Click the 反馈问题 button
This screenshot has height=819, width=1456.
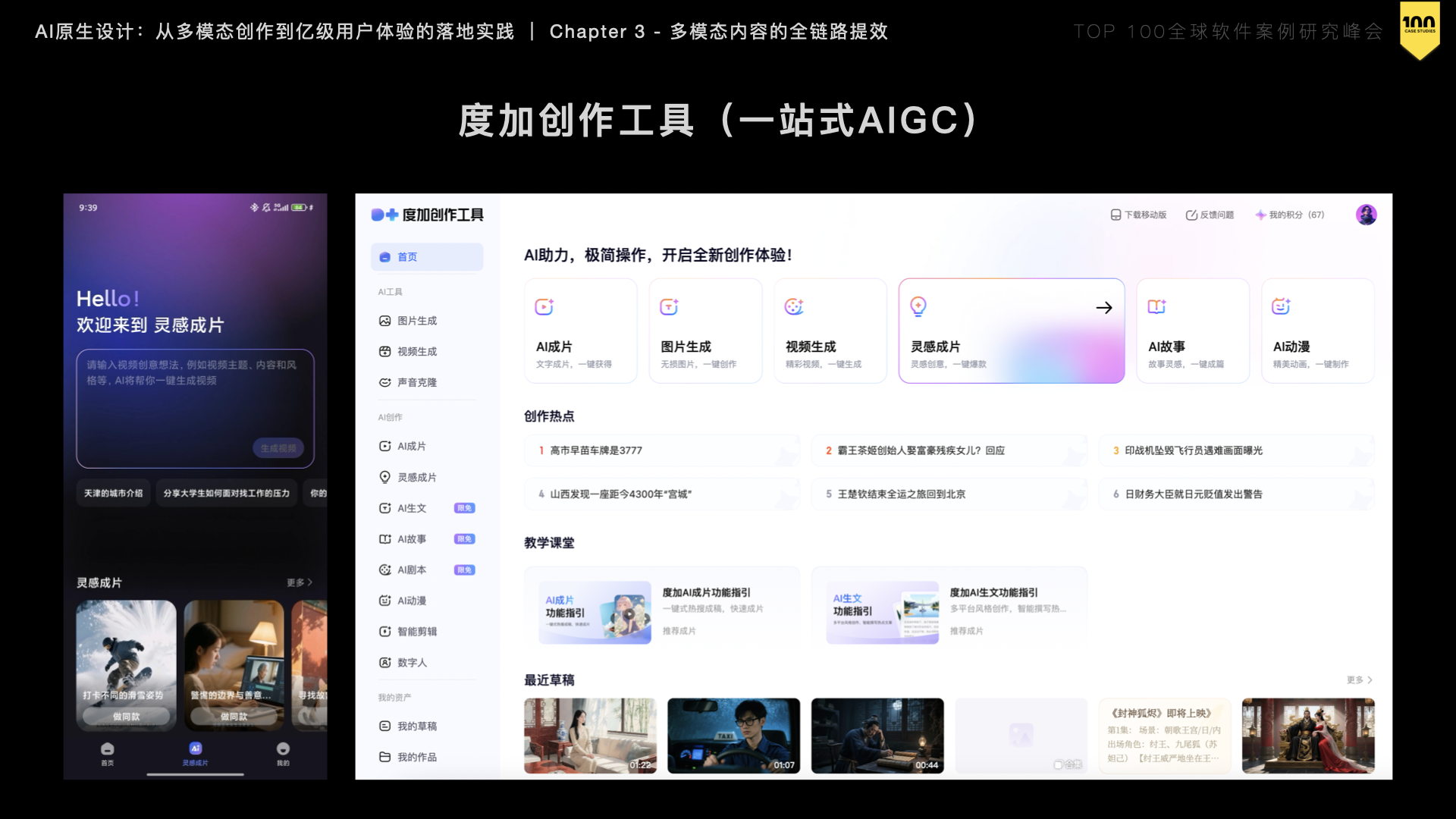coord(1210,215)
